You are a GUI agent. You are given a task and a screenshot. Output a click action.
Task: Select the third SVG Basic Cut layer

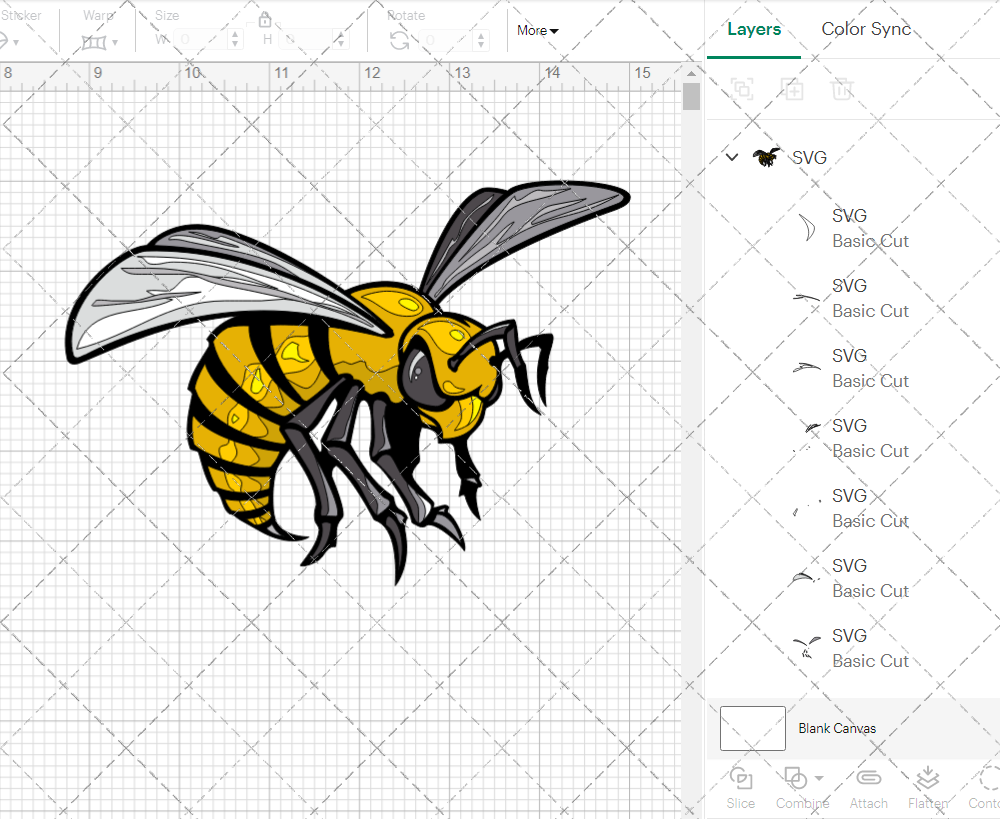click(853, 369)
